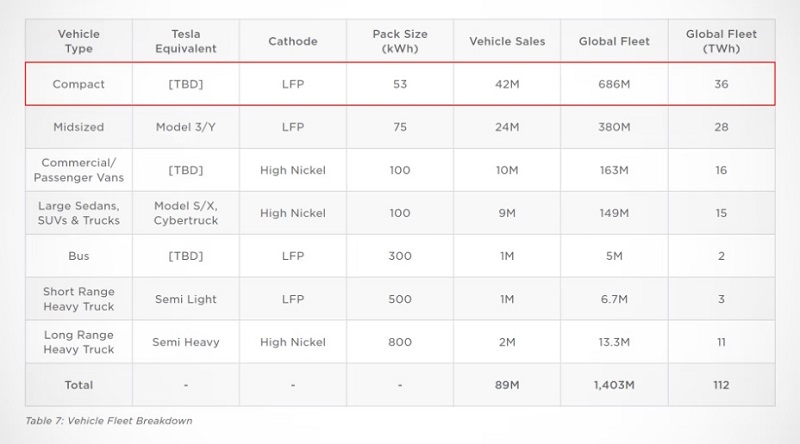The height and width of the screenshot is (444, 800).
Task: Click the highlighted Compact row label
Action: click(x=79, y=84)
